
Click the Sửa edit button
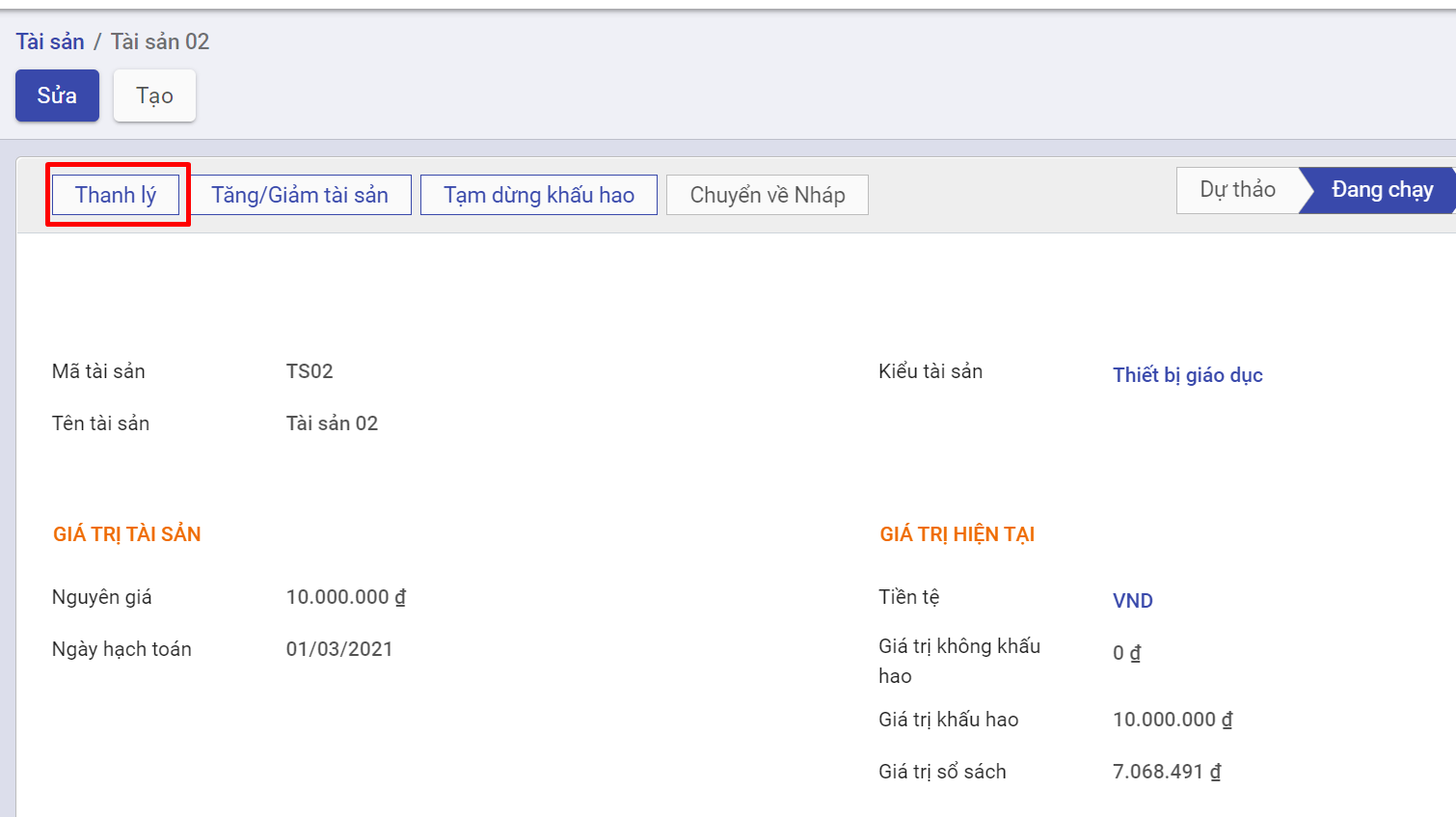coord(57,95)
